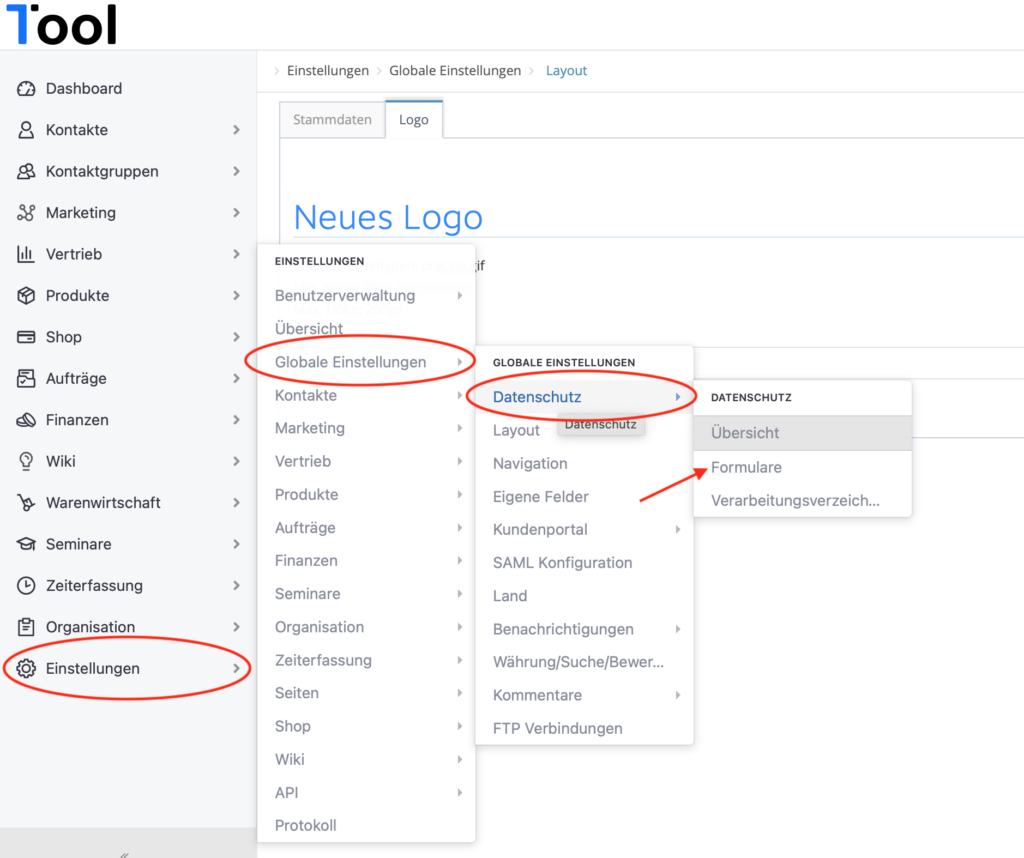Click the Produkte box icon

(x=26, y=296)
